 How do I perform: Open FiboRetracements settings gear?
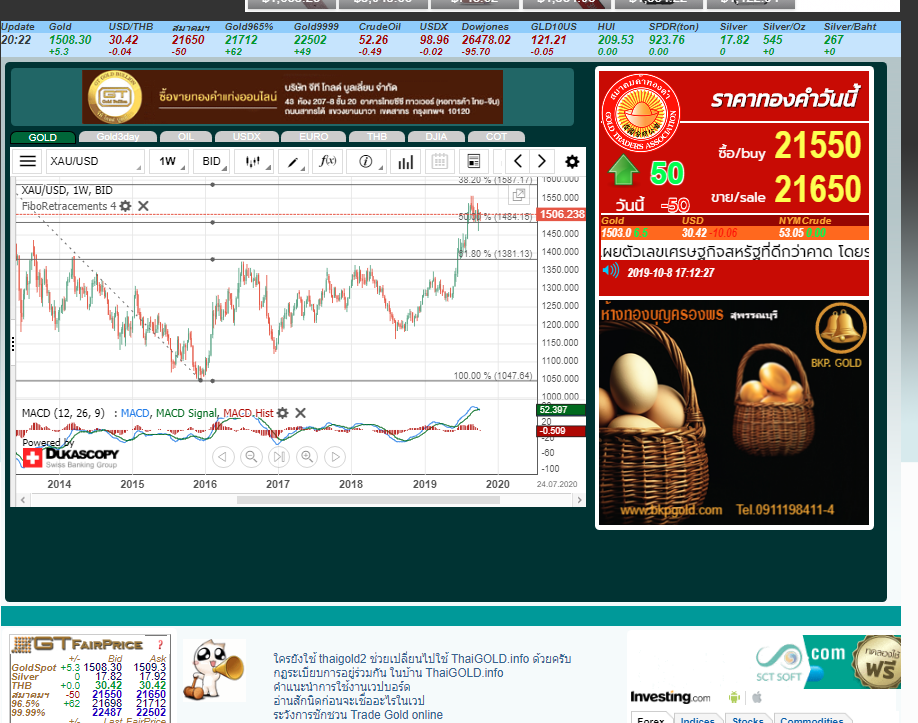pyautogui.click(x=125, y=206)
